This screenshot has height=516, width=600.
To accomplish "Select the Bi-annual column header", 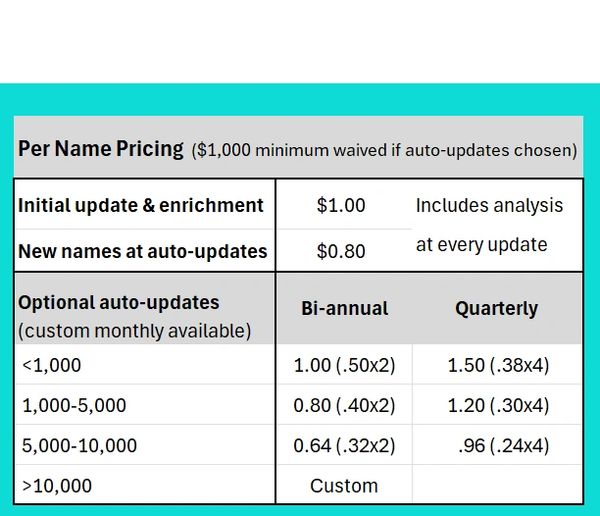I will pyautogui.click(x=343, y=309).
